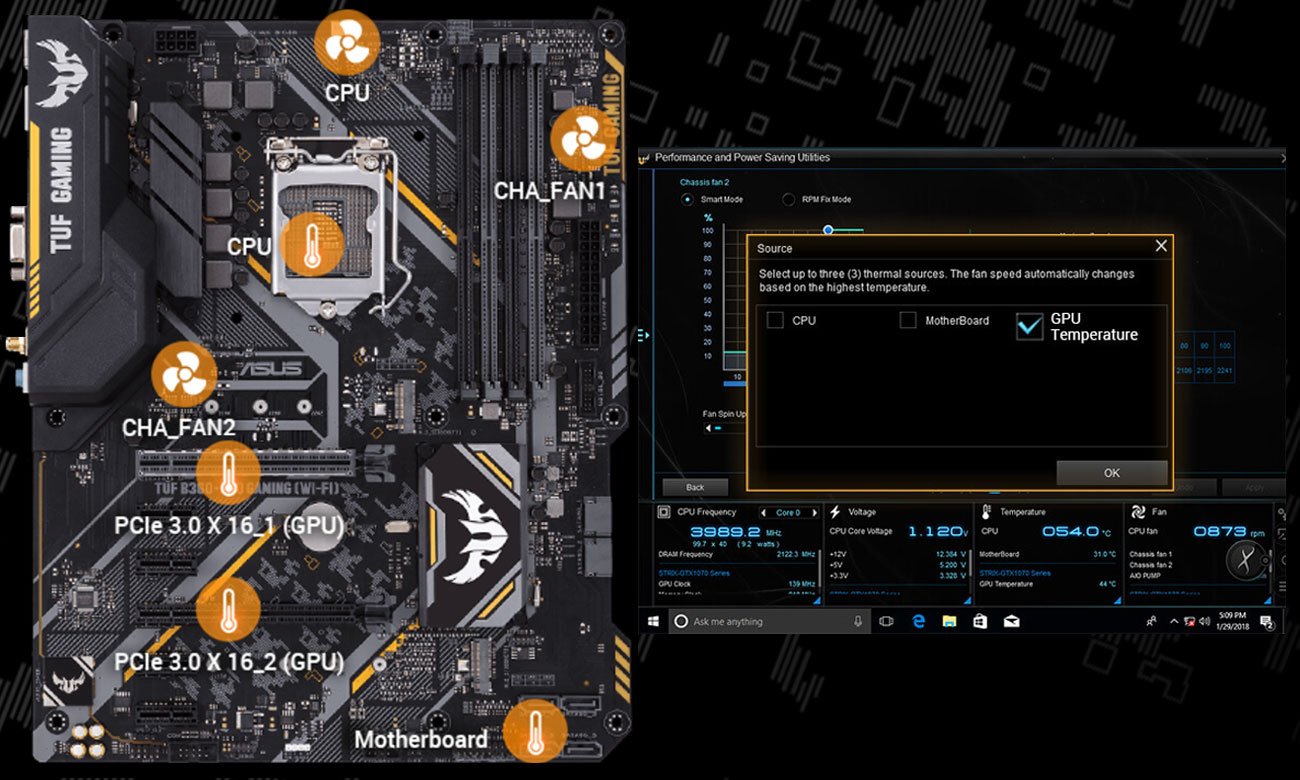Open the Mail app from the taskbar
The width and height of the screenshot is (1300, 780).
(1012, 621)
